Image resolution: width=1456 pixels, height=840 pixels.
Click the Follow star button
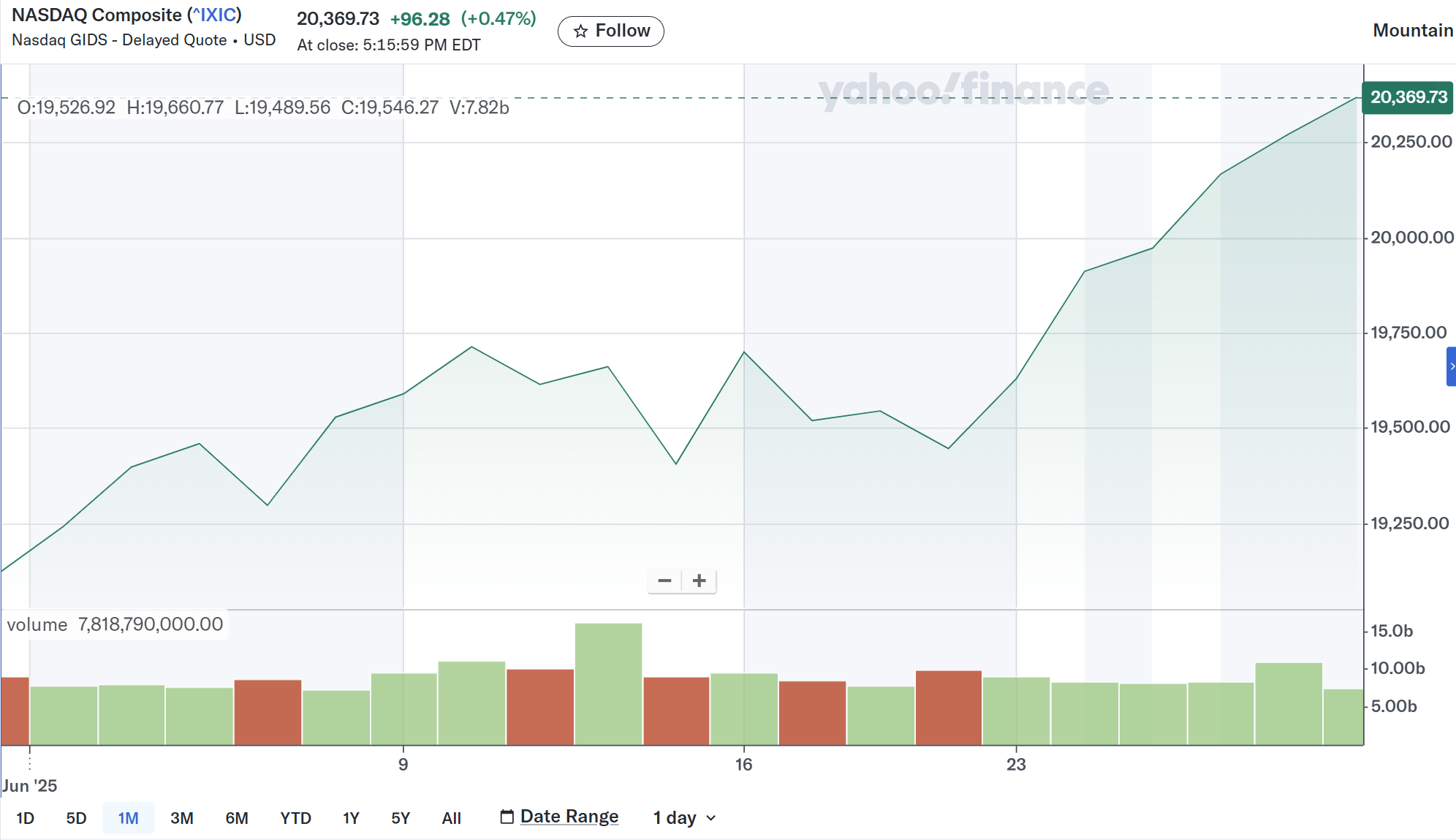(610, 31)
